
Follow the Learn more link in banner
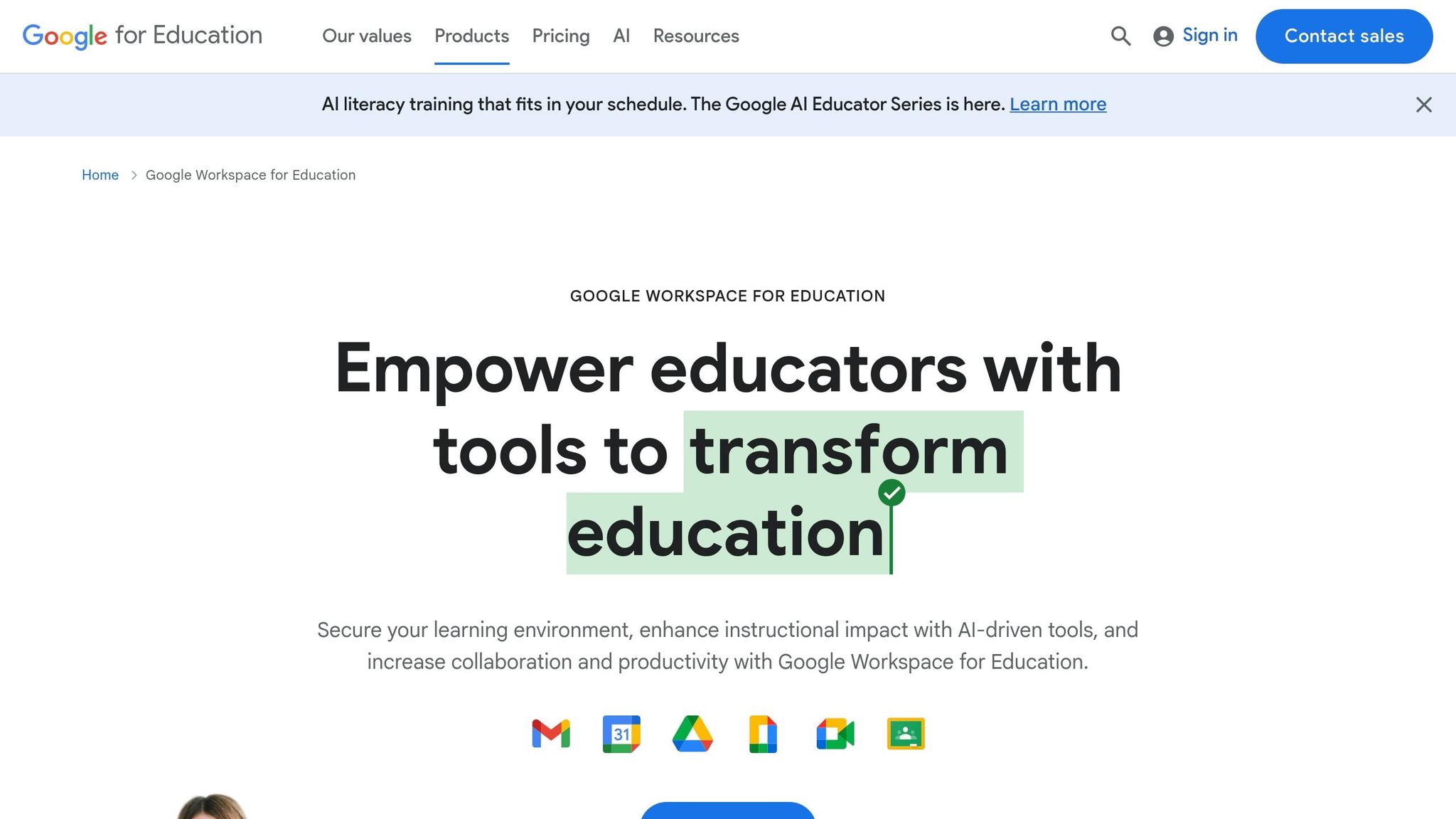(1058, 105)
